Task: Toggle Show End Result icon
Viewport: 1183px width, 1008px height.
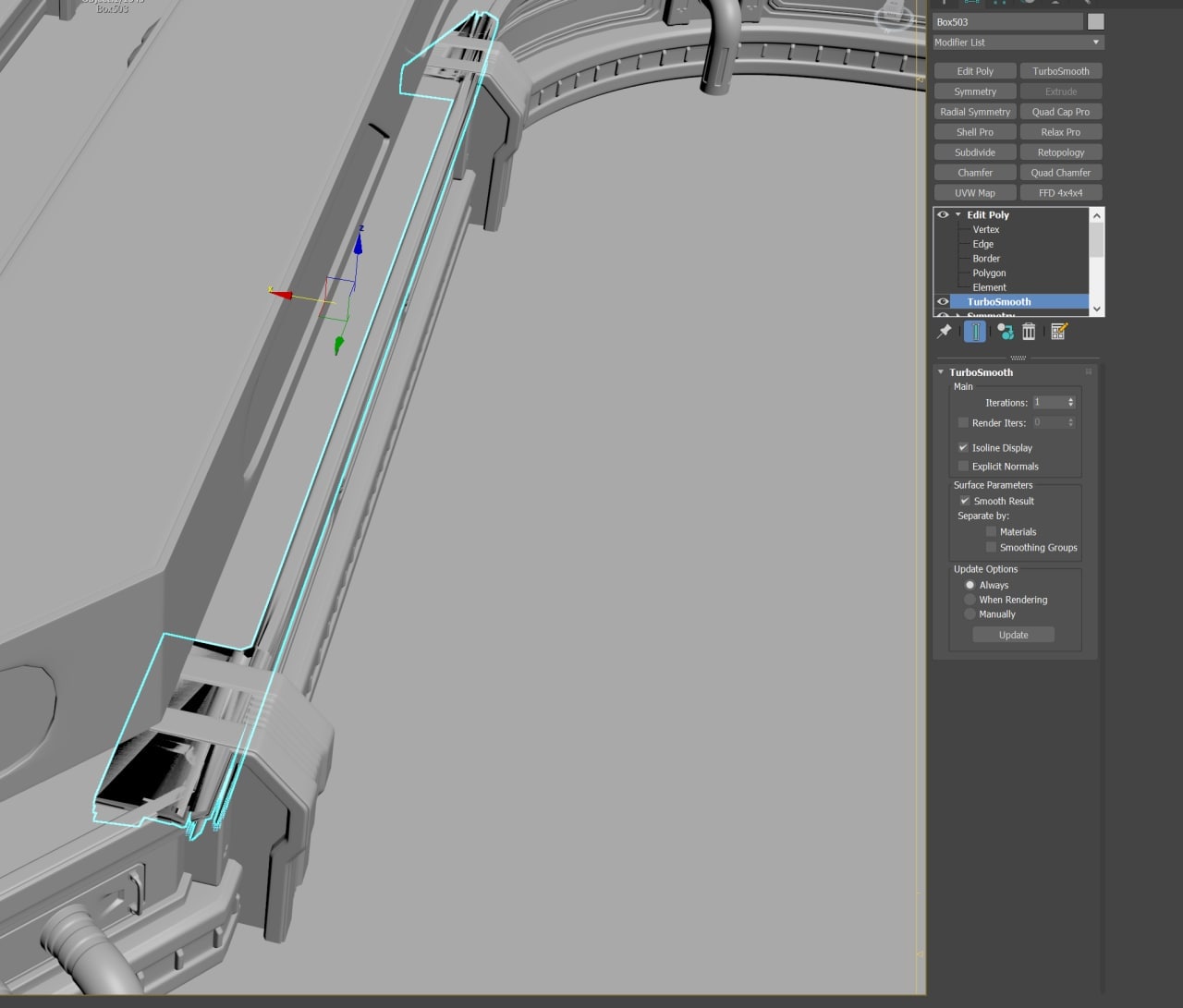Action: tap(975, 331)
